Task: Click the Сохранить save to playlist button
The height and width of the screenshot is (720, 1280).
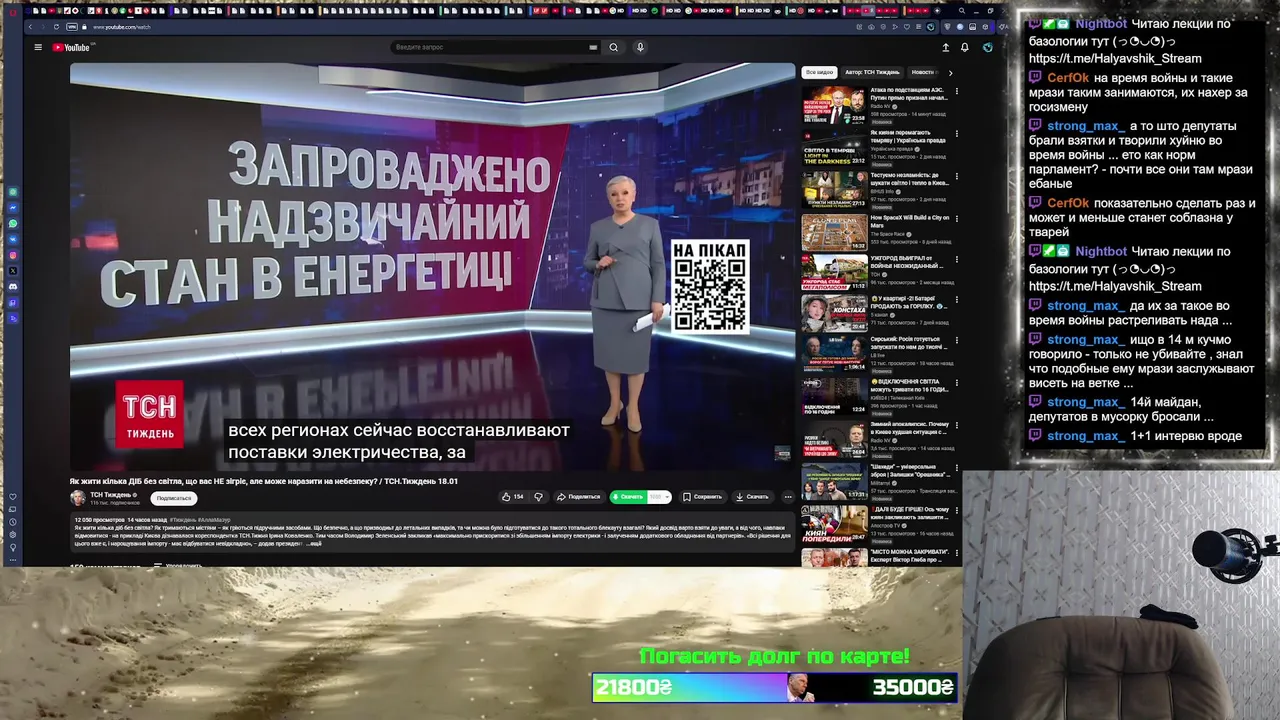Action: coord(702,497)
